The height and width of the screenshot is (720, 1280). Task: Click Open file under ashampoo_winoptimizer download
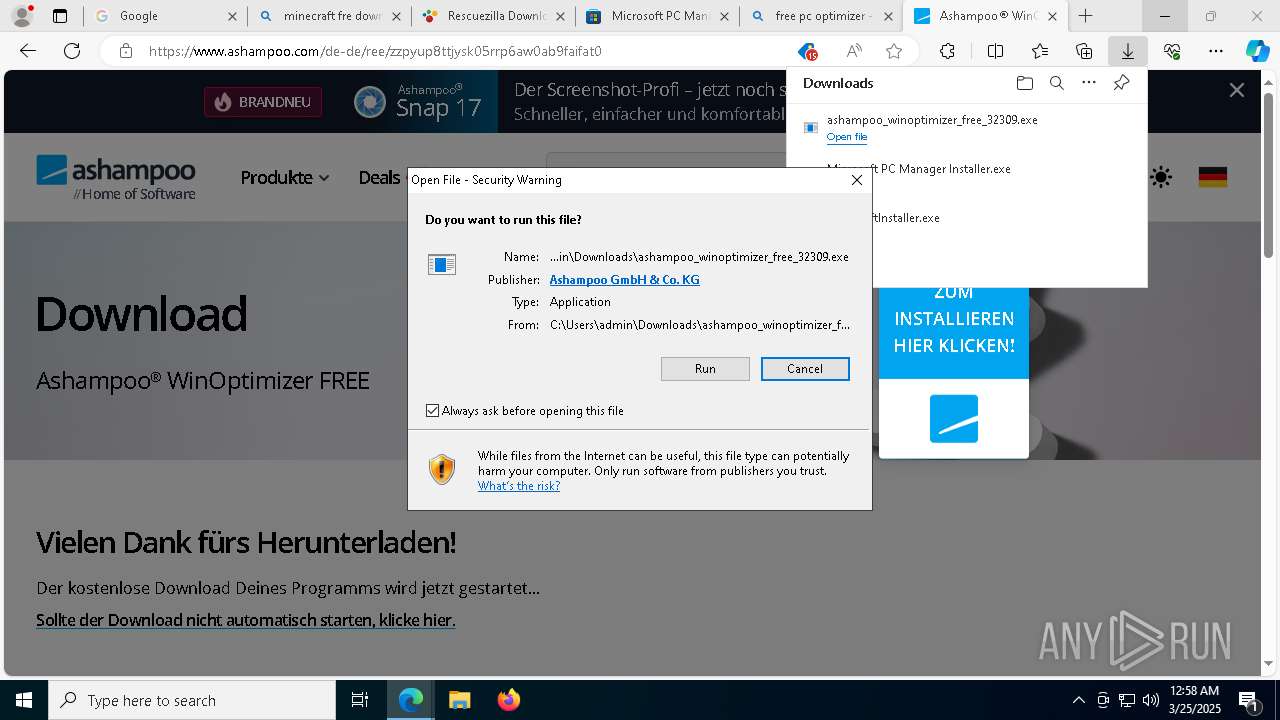847,137
